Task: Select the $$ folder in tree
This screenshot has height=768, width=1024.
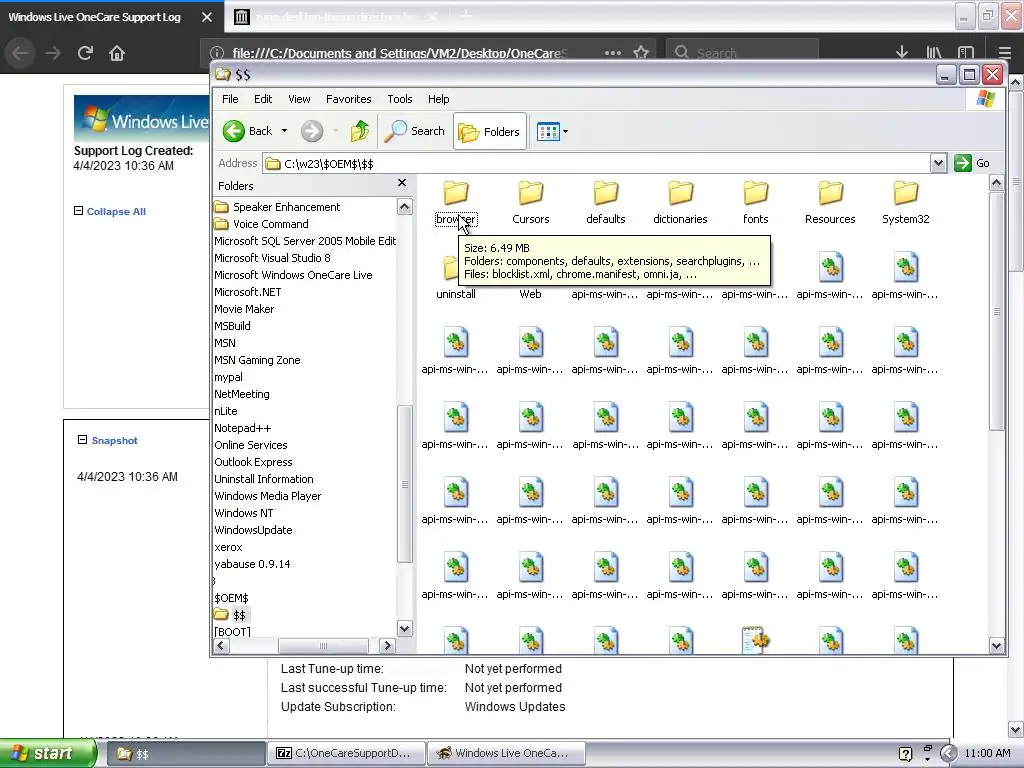Action: 239,615
